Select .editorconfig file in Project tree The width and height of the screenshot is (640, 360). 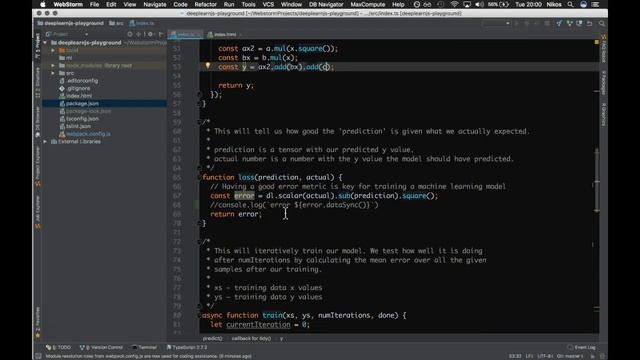[x=78, y=81]
